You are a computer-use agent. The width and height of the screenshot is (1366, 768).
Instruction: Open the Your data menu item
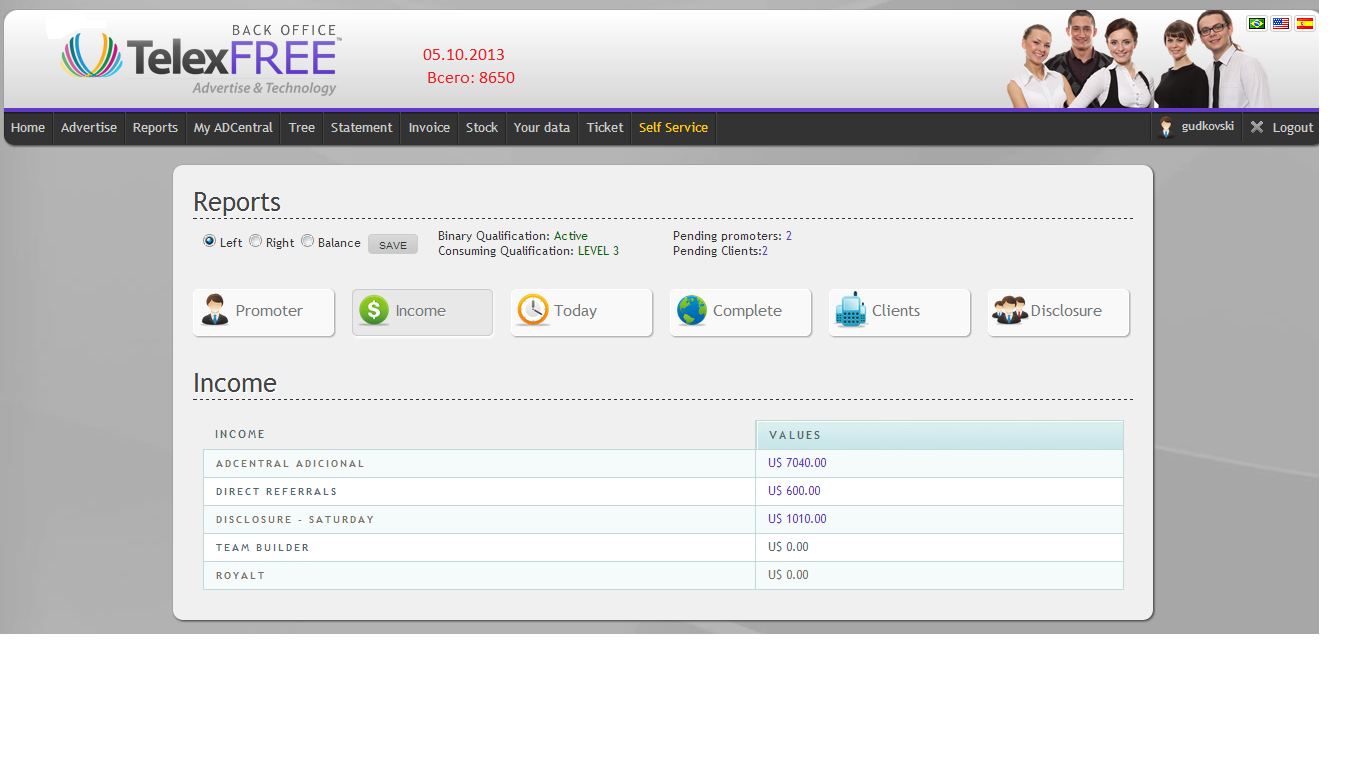pos(542,127)
